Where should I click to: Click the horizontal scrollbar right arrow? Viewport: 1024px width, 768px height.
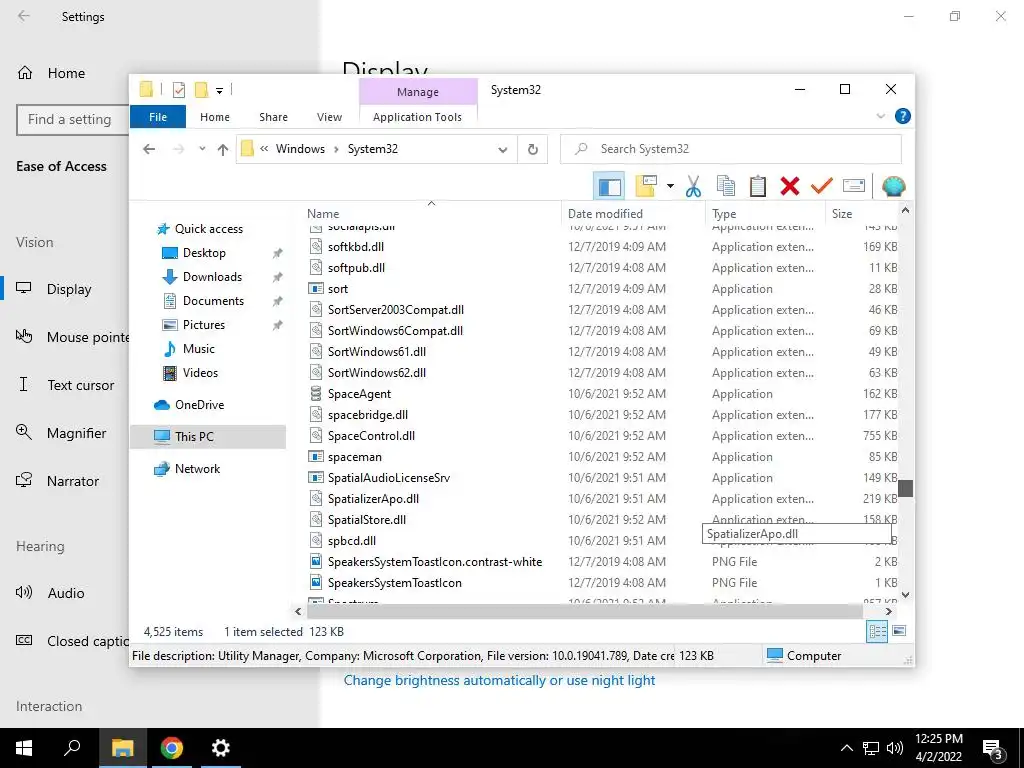pos(888,612)
